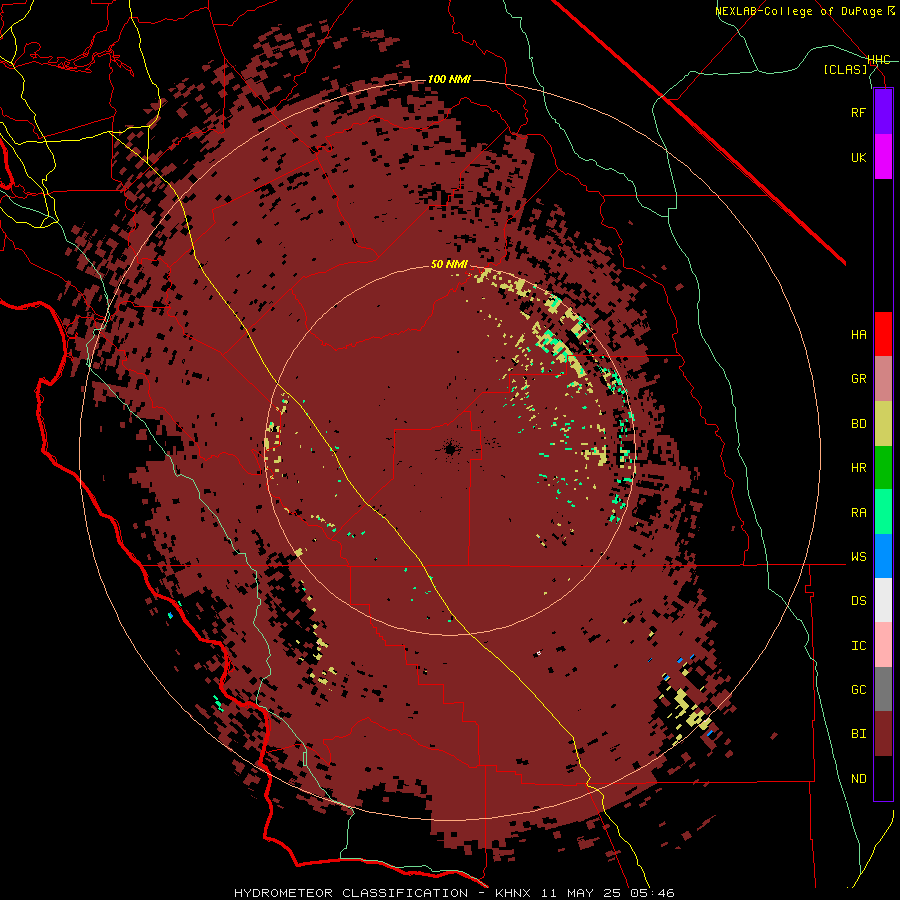Viewport: 900px width, 900px height.
Task: Click the "RA" legend label
Action: 858,512
